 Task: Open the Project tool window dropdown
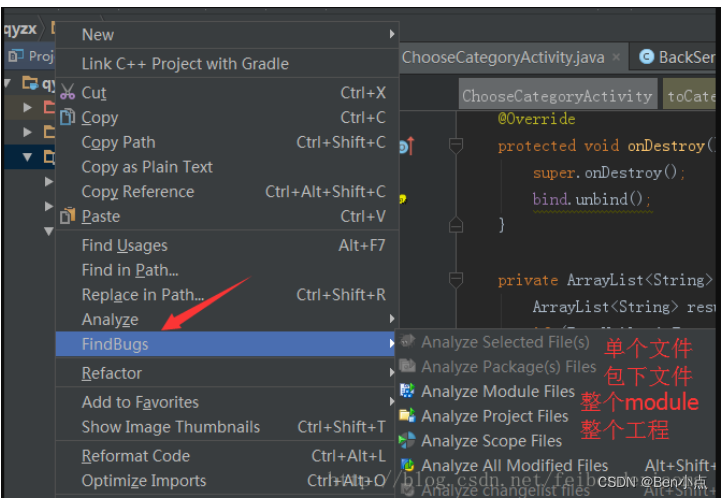coord(30,56)
